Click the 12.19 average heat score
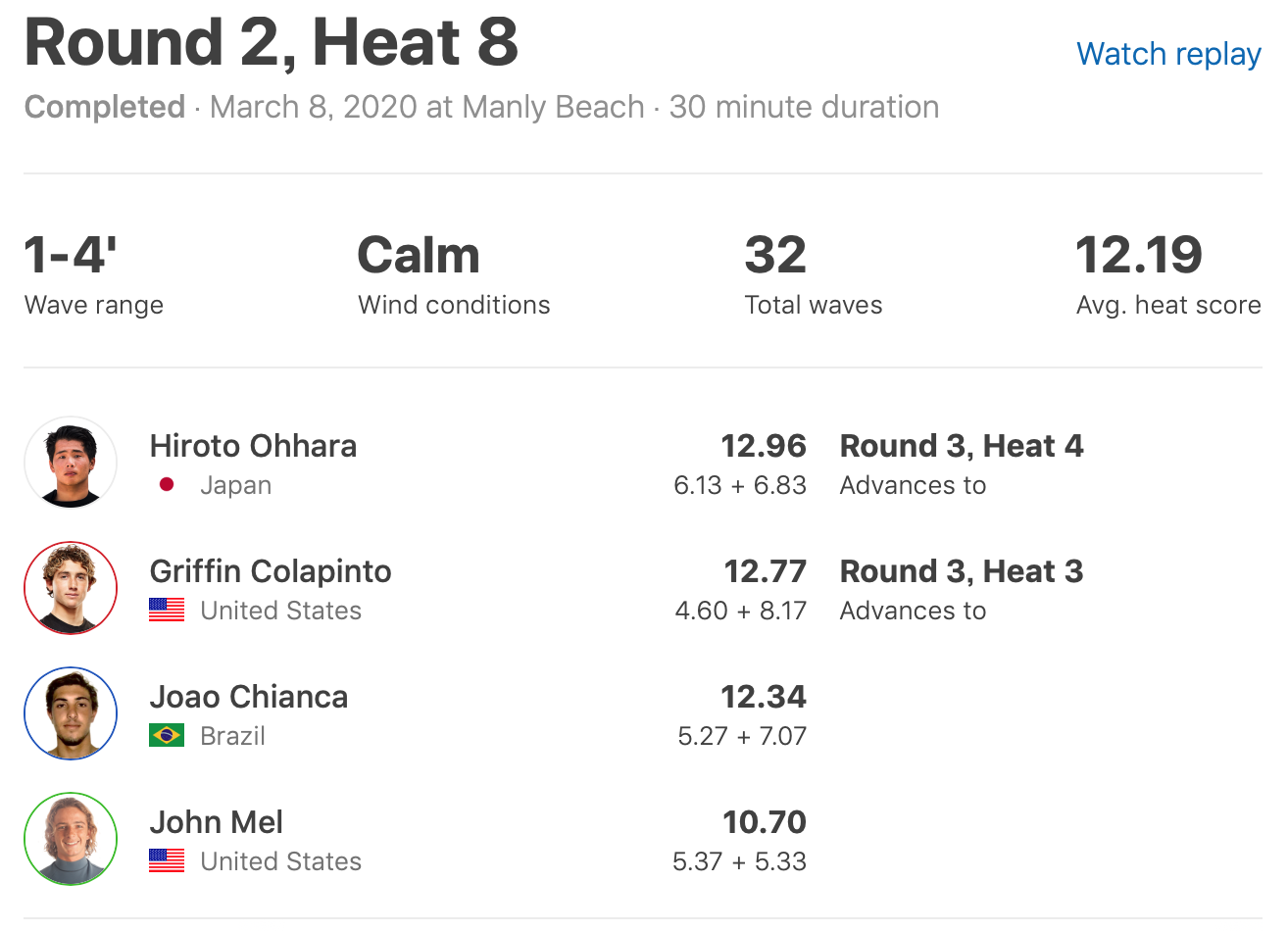Screen dimensions: 1288x931 tap(1138, 255)
